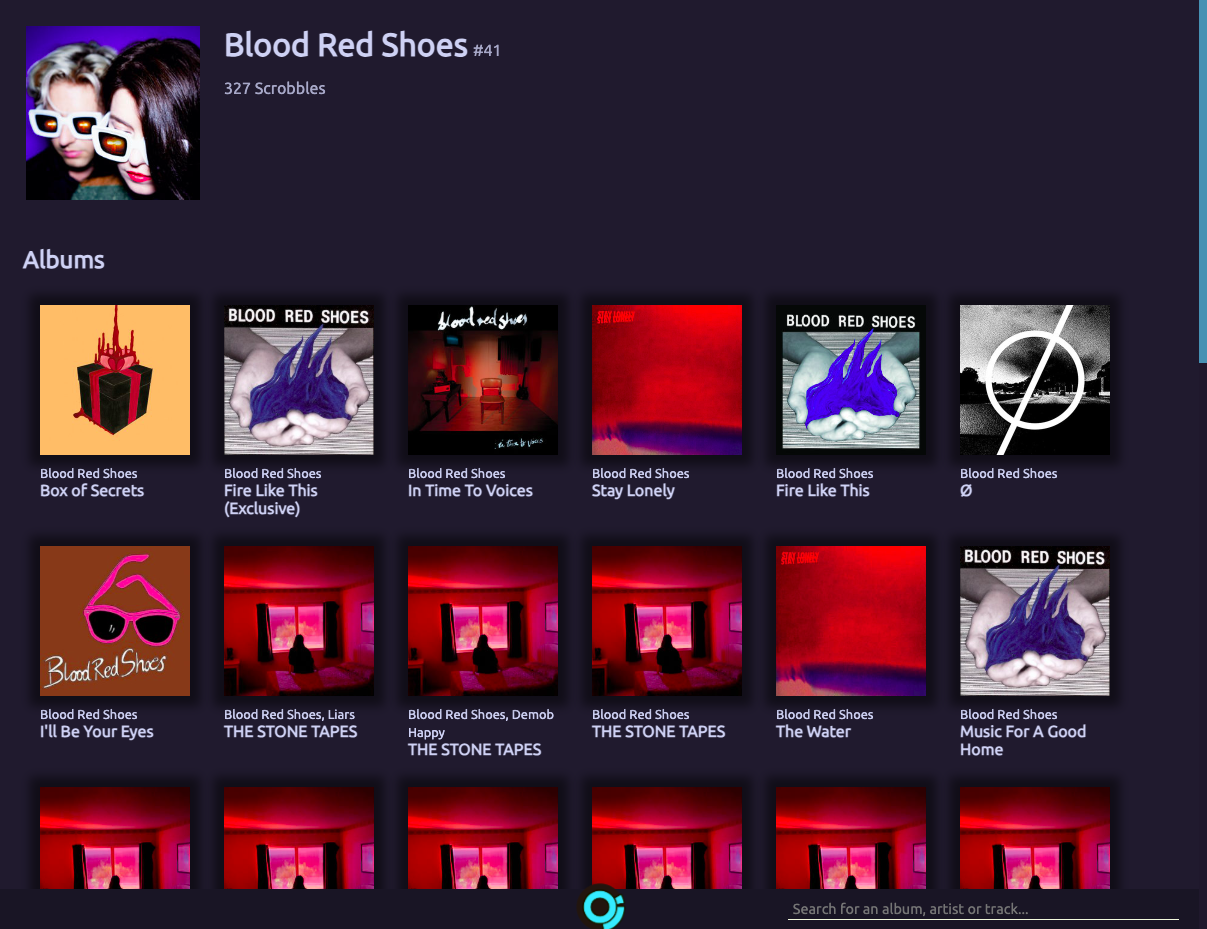Click the page vertical scrollbar handle
The image size is (1207, 929).
pos(1203,180)
